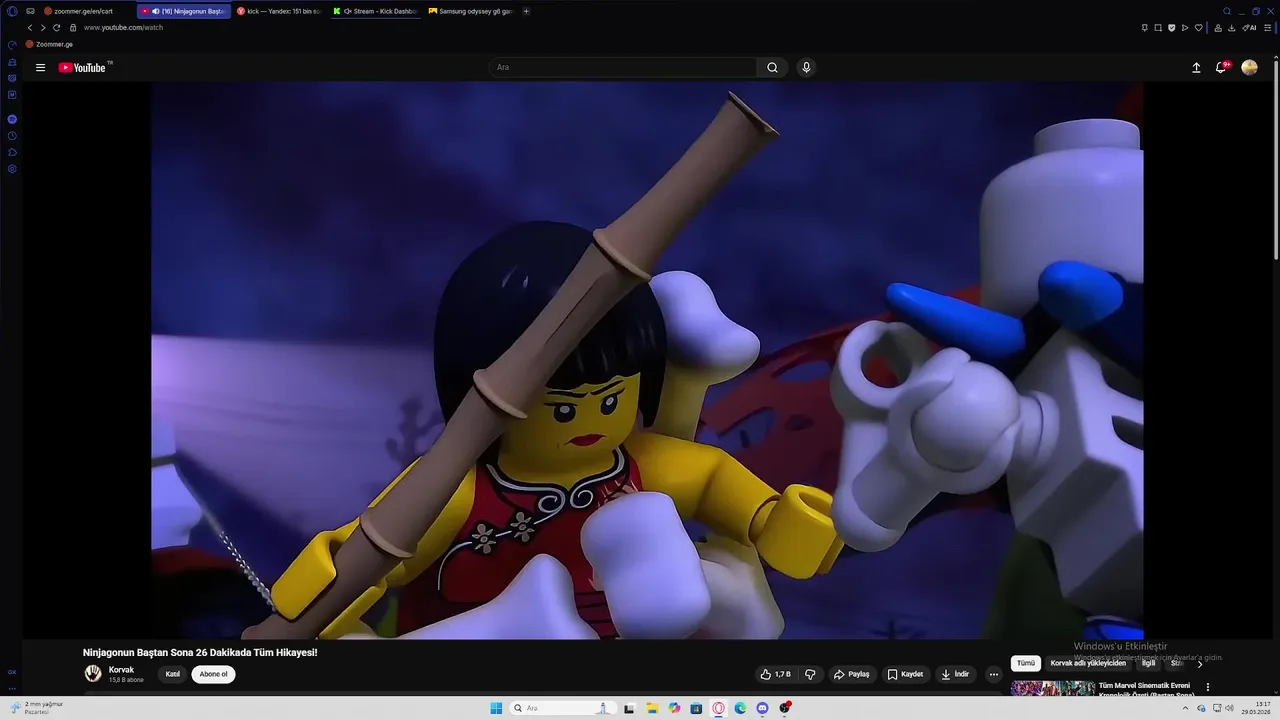Image resolution: width=1280 pixels, height=720 pixels.
Task: Open ad blocker shield icon
Action: coord(1172,28)
